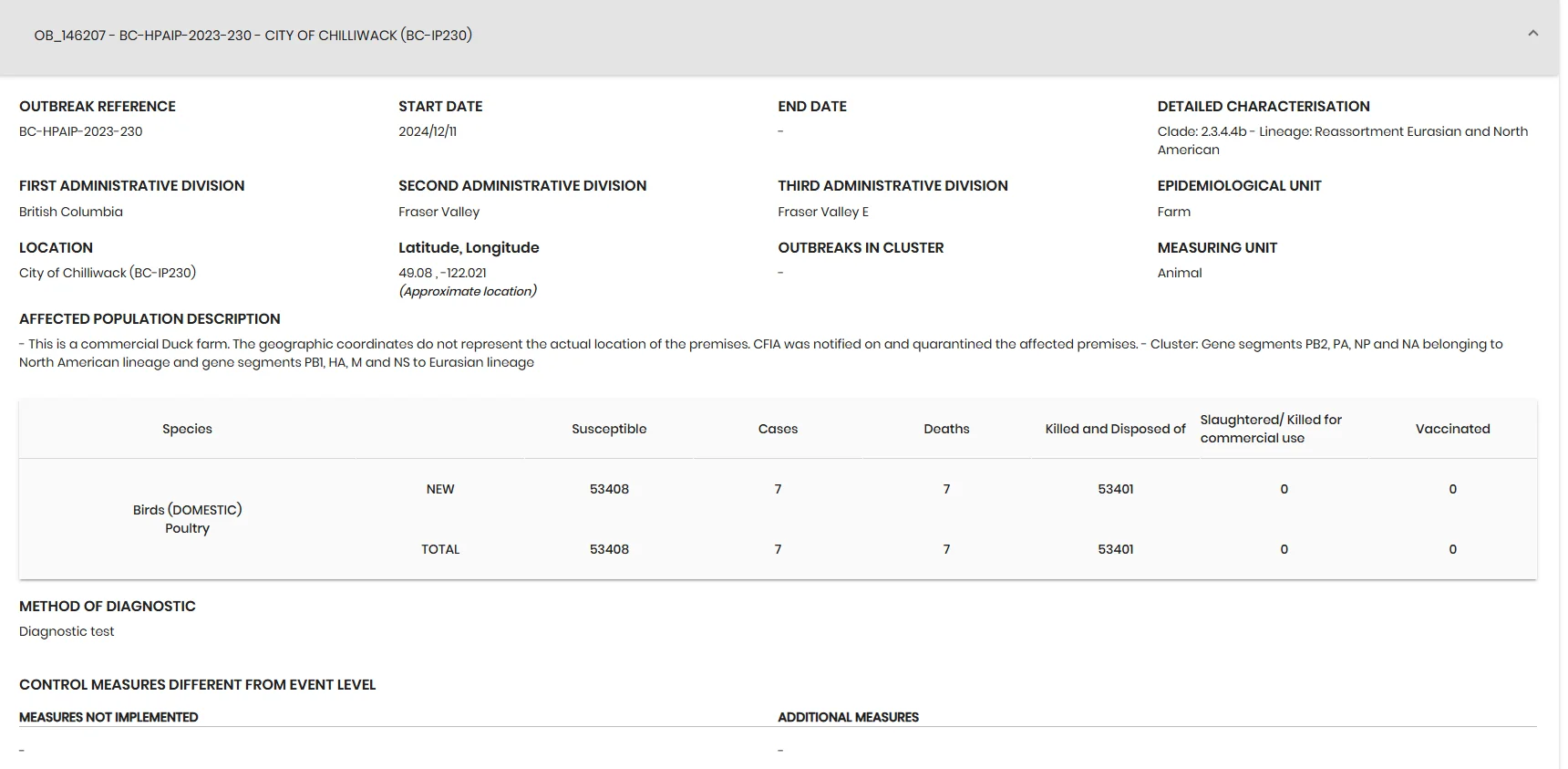Click the Susceptible column header
The width and height of the screenshot is (1568, 769).
[609, 429]
